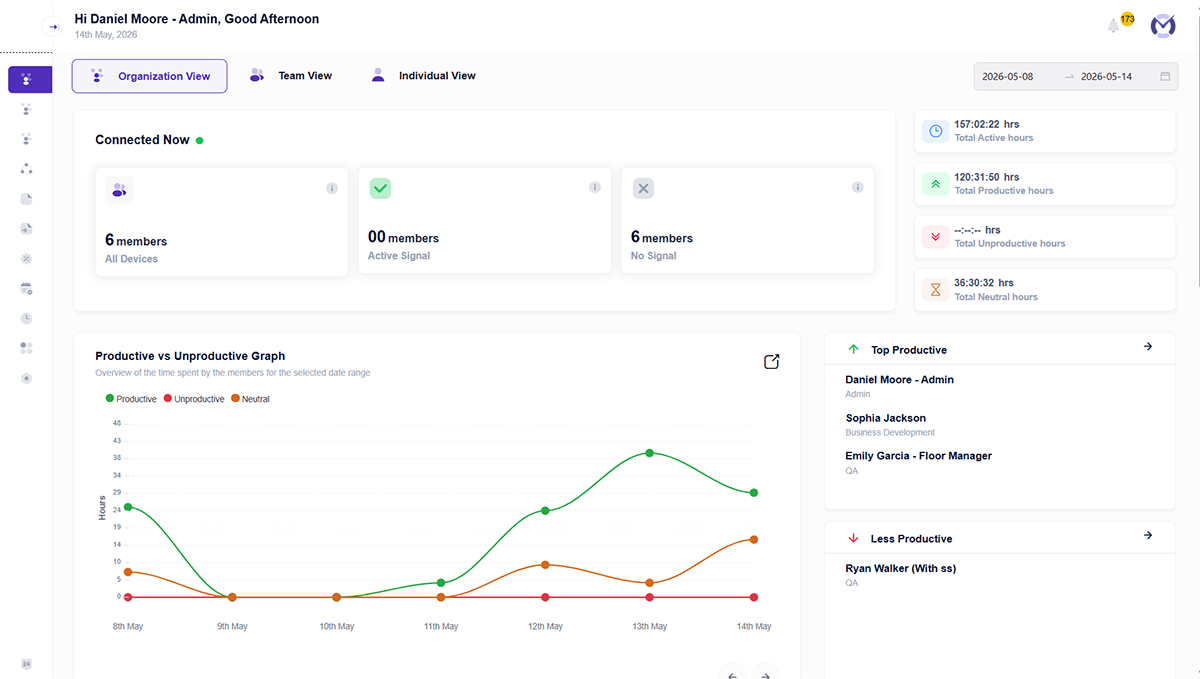
Task: Click the sidebar expand arrow icon
Action: tap(54, 26)
